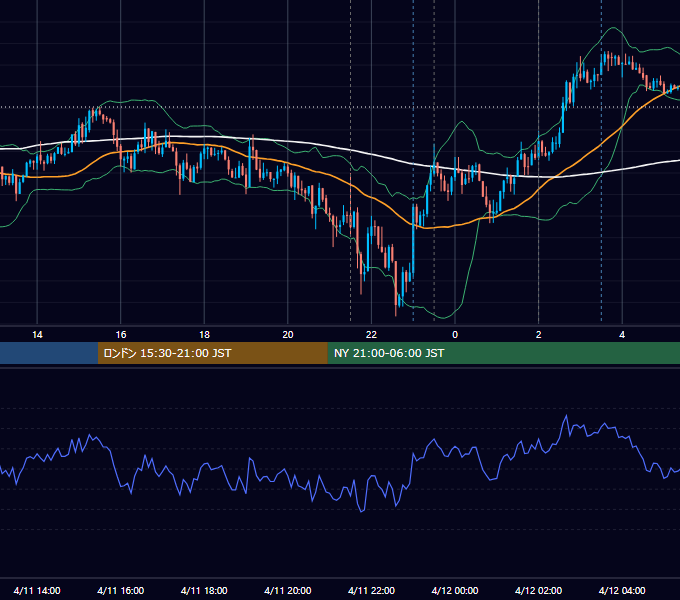The image size is (680, 600).
Task: Click the 4/11 20:00 time label
Action: click(x=288, y=590)
